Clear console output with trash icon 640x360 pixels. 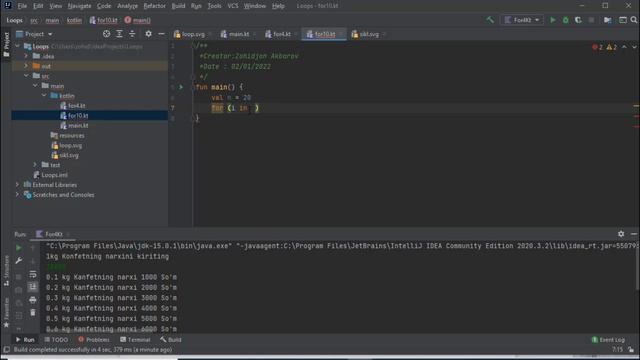33,313
